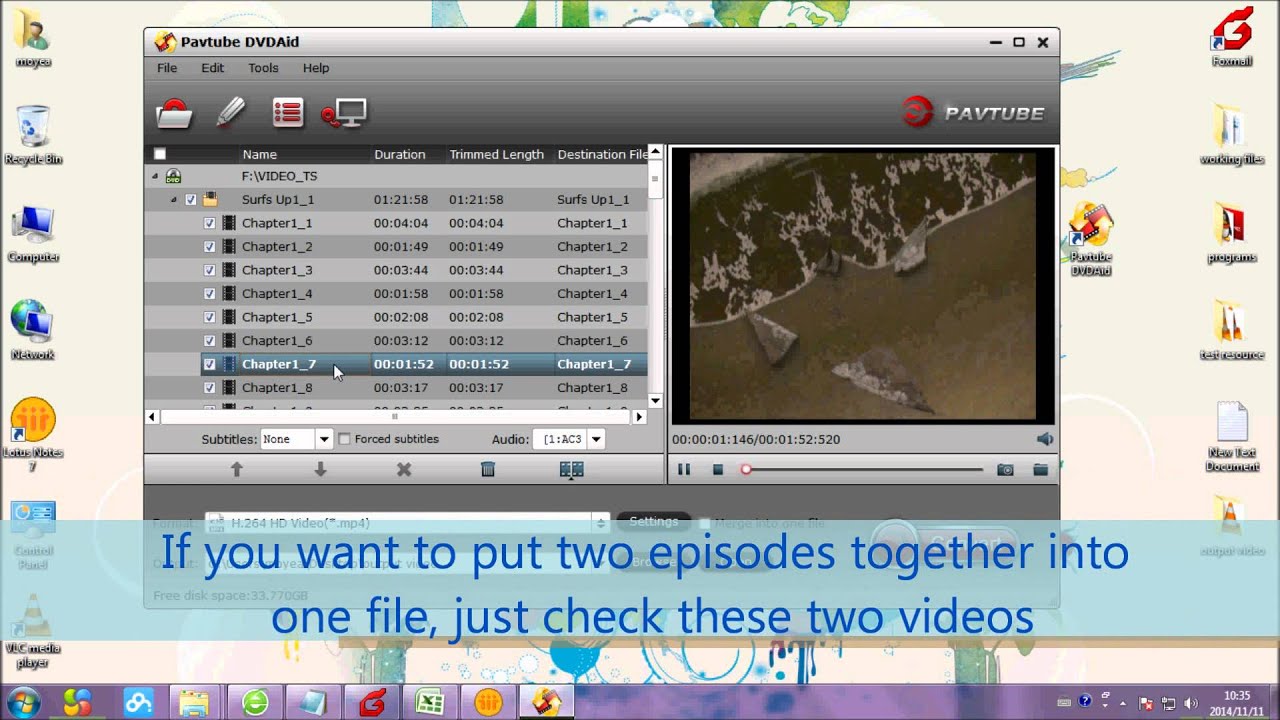The image size is (1280, 720).
Task: Click the video preview image
Action: [x=862, y=287]
